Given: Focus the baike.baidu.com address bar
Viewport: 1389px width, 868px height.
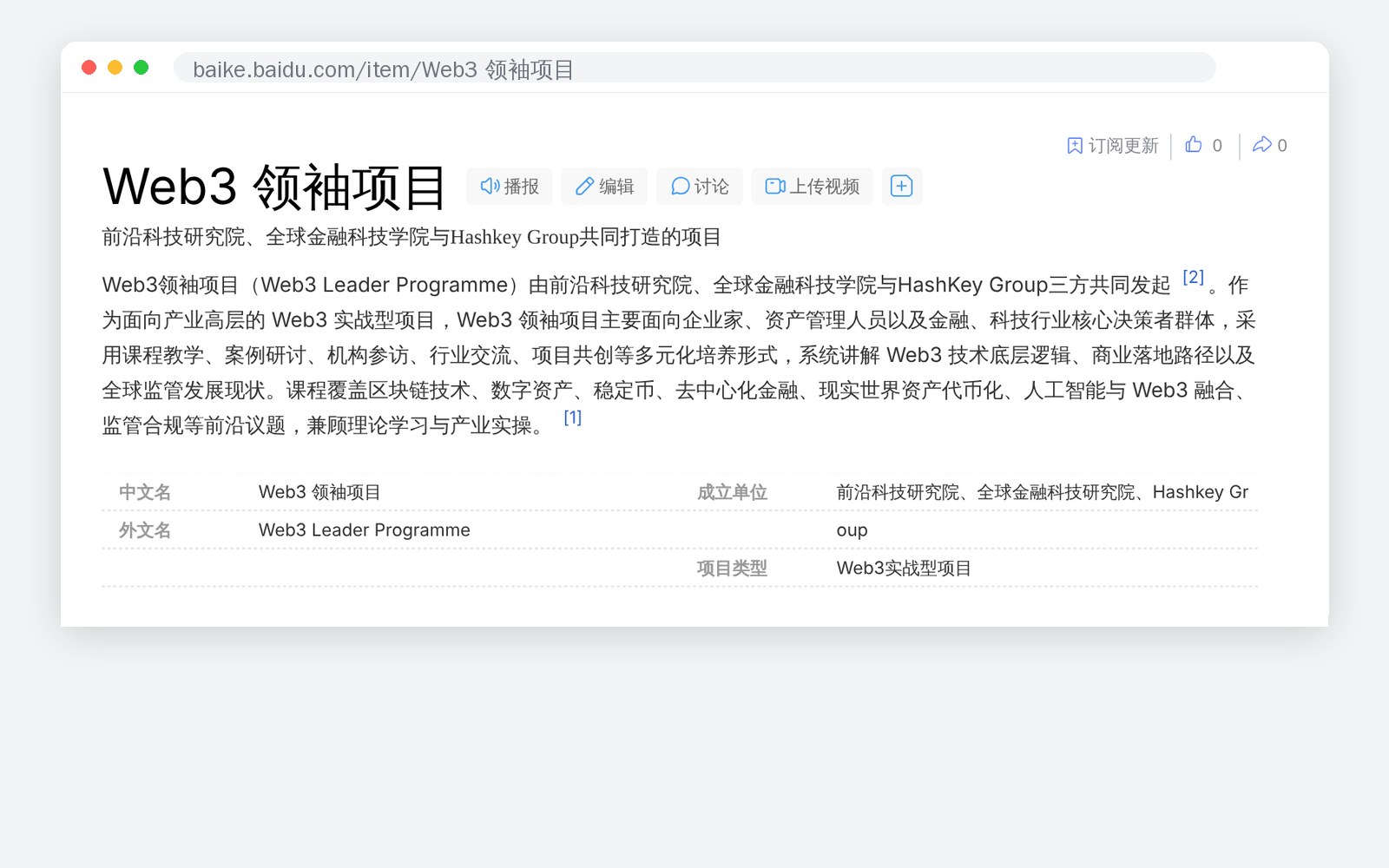Looking at the screenshot, I should [x=694, y=68].
